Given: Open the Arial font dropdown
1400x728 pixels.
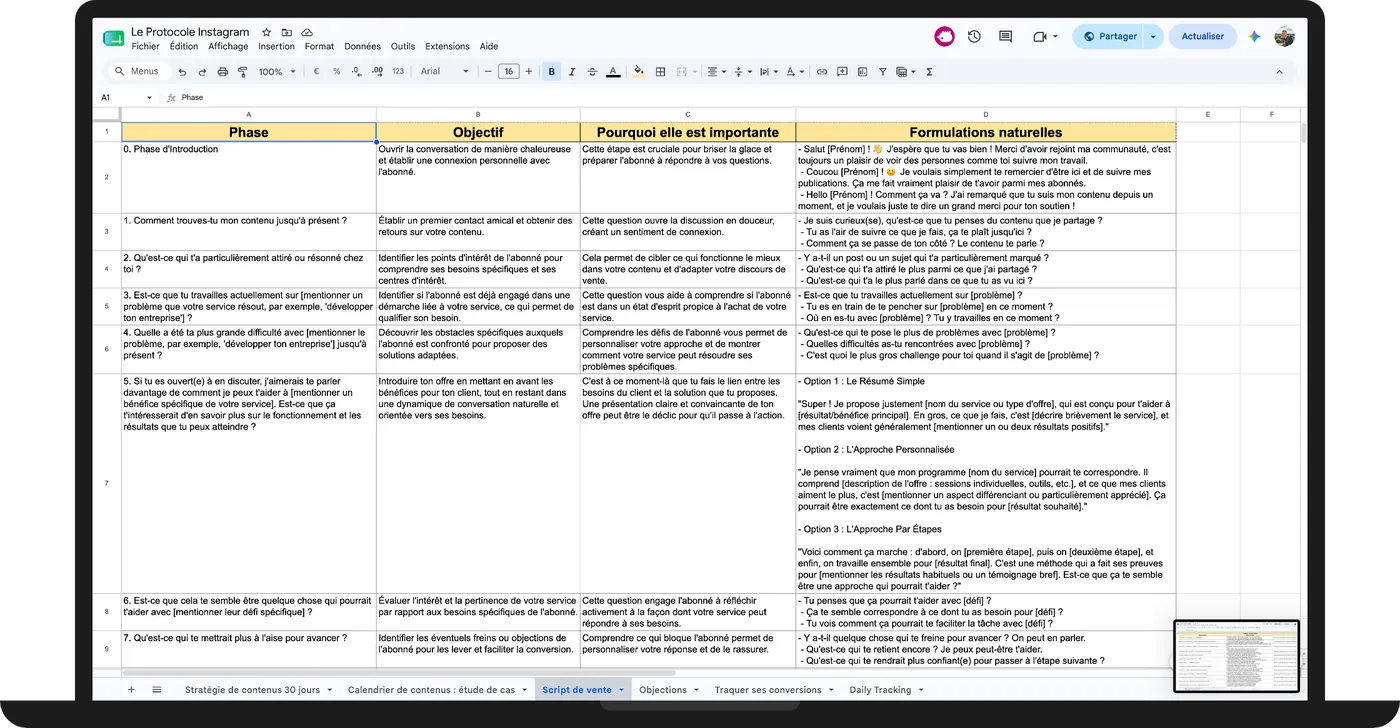Looking at the screenshot, I should (444, 72).
